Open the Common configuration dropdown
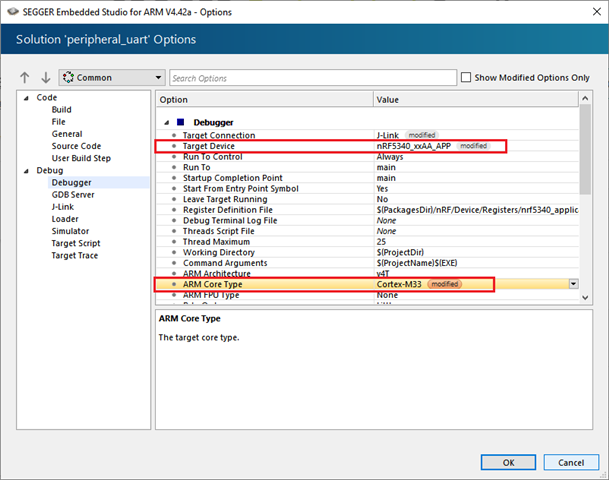The height and width of the screenshot is (480, 609). click(112, 78)
